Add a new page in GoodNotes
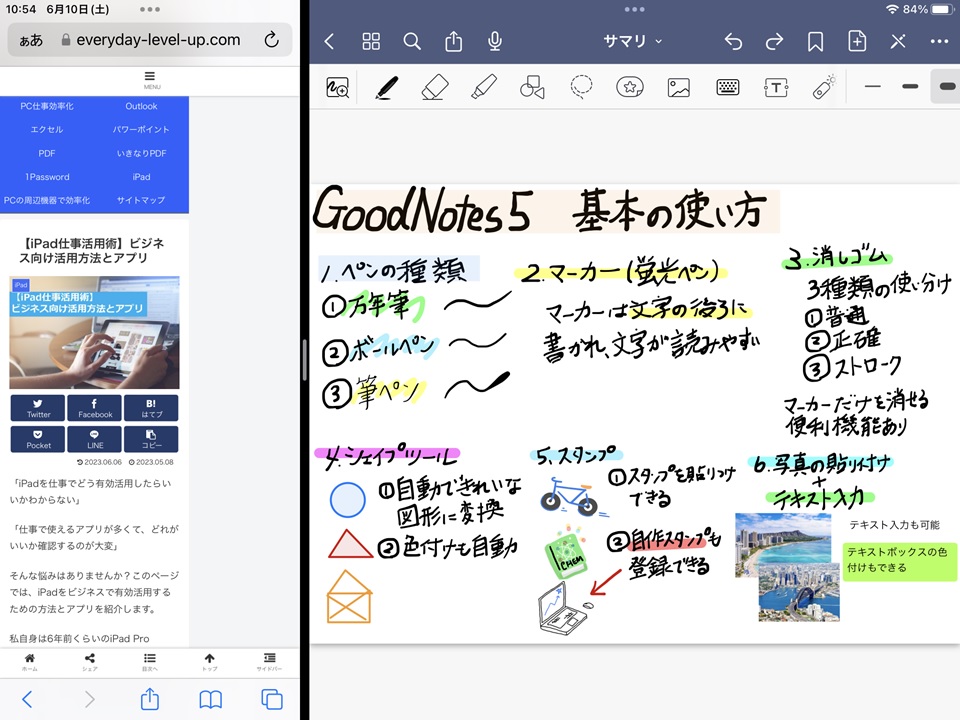This screenshot has width=960, height=720. [x=857, y=41]
